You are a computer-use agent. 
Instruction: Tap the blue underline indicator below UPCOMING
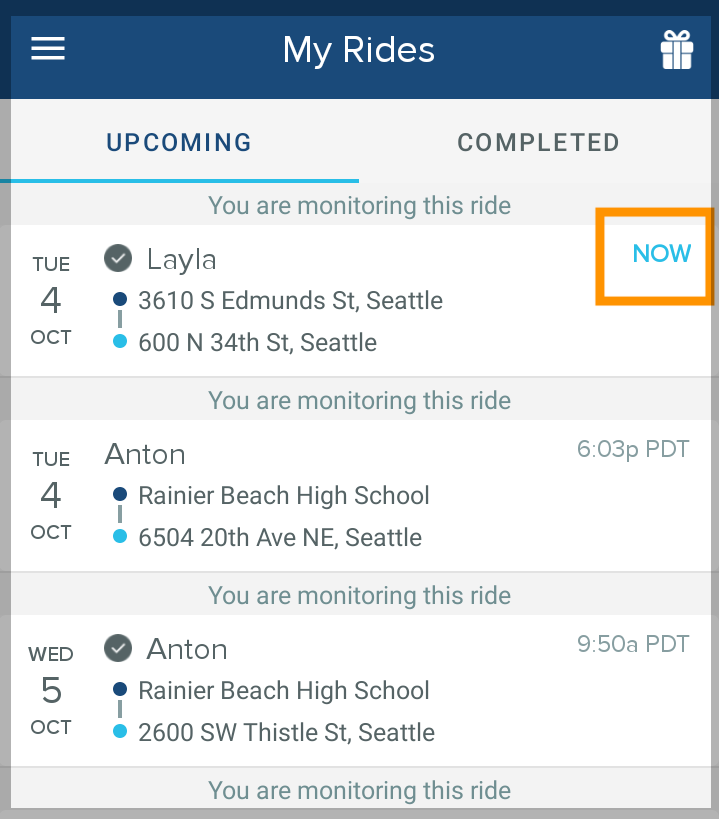179,180
